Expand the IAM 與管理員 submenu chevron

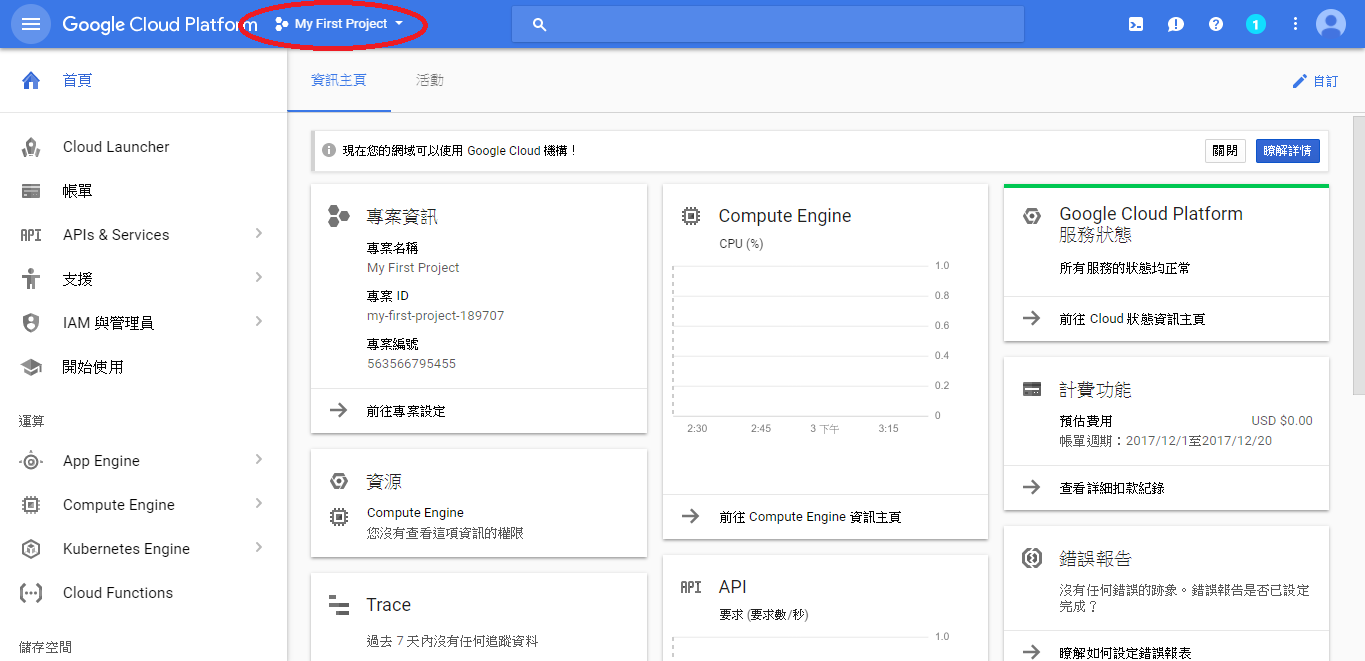tap(259, 322)
